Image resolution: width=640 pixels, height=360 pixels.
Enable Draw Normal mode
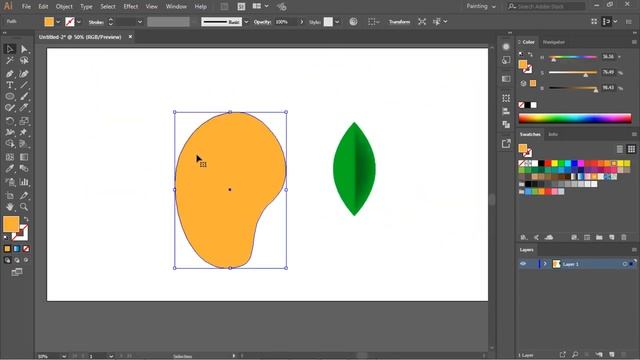tap(7, 260)
